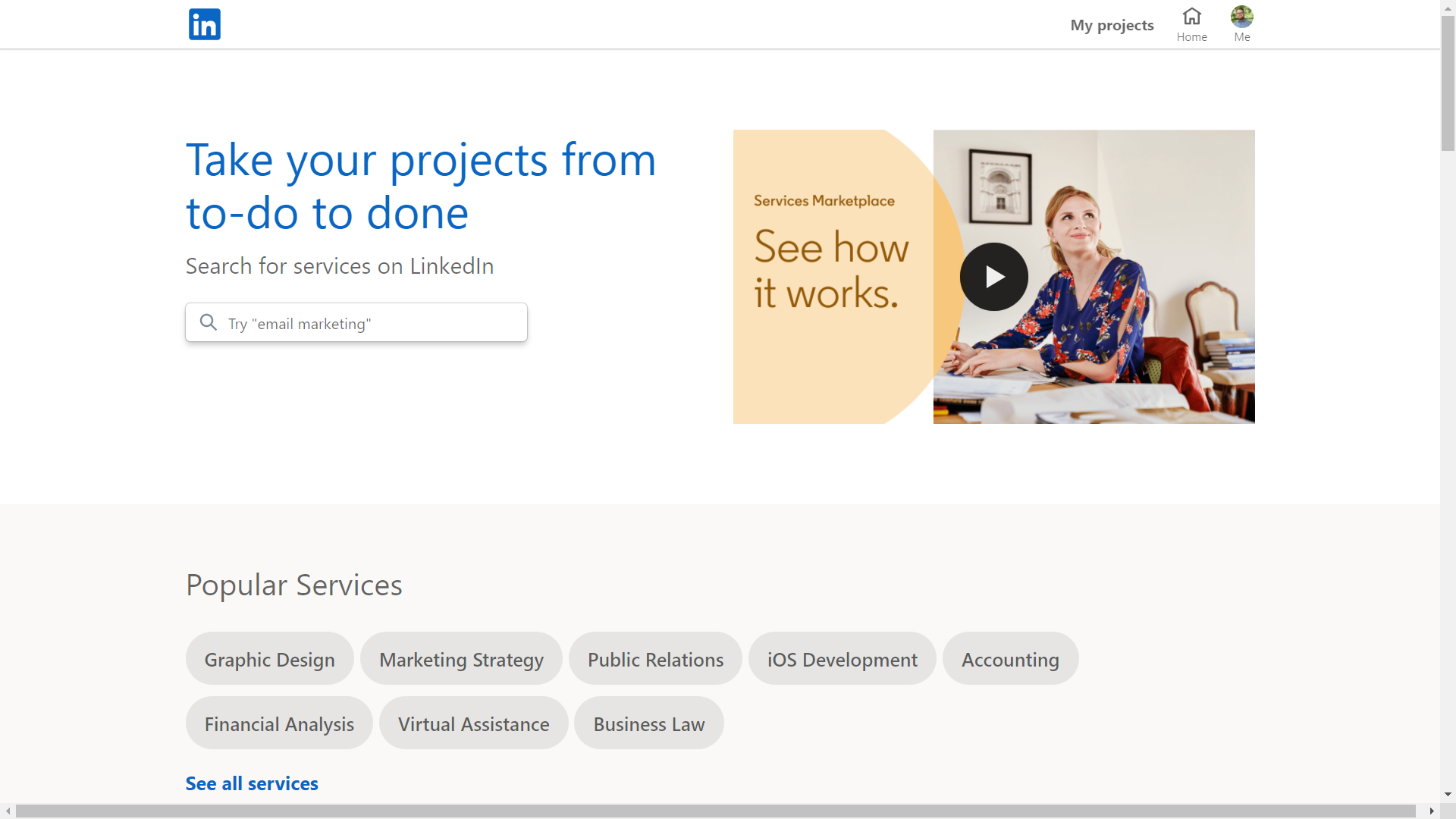This screenshot has height=819, width=1456.
Task: Focus the services search field
Action: click(356, 322)
